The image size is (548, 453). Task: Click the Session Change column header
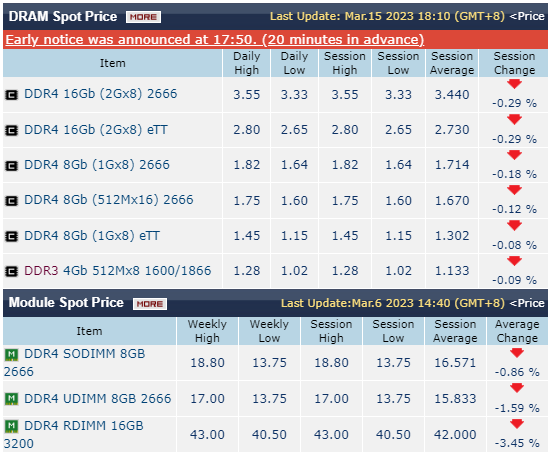pyautogui.click(x=514, y=63)
